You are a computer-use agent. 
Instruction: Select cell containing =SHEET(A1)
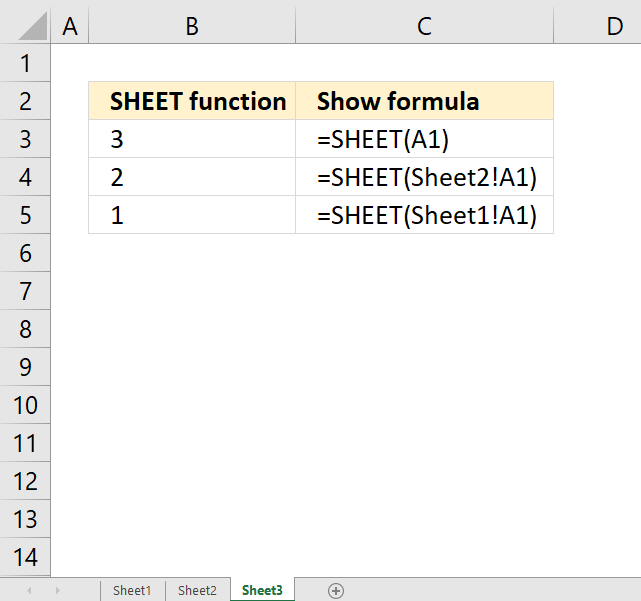coord(424,139)
